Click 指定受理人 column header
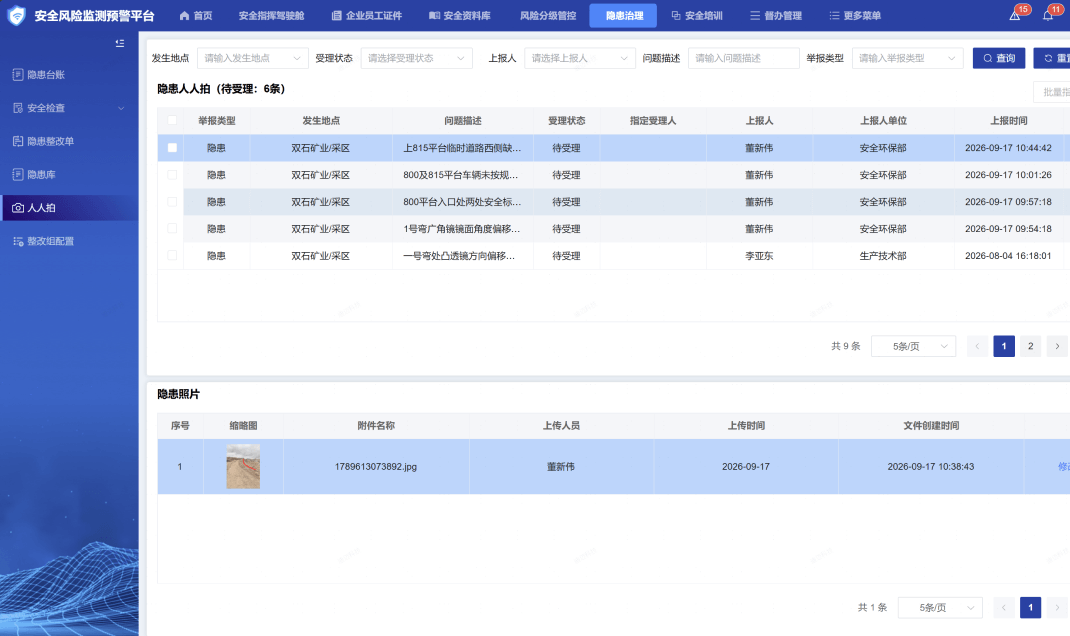 pyautogui.click(x=653, y=120)
